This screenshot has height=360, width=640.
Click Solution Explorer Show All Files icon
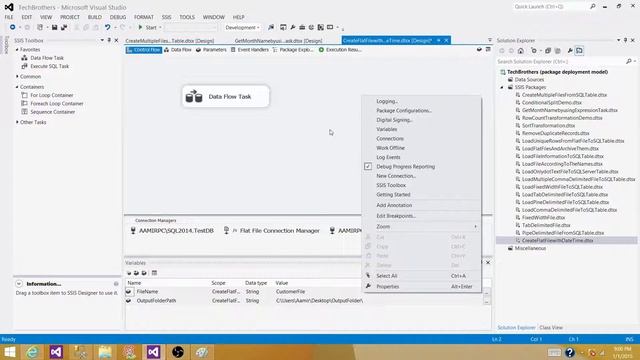[558, 51]
